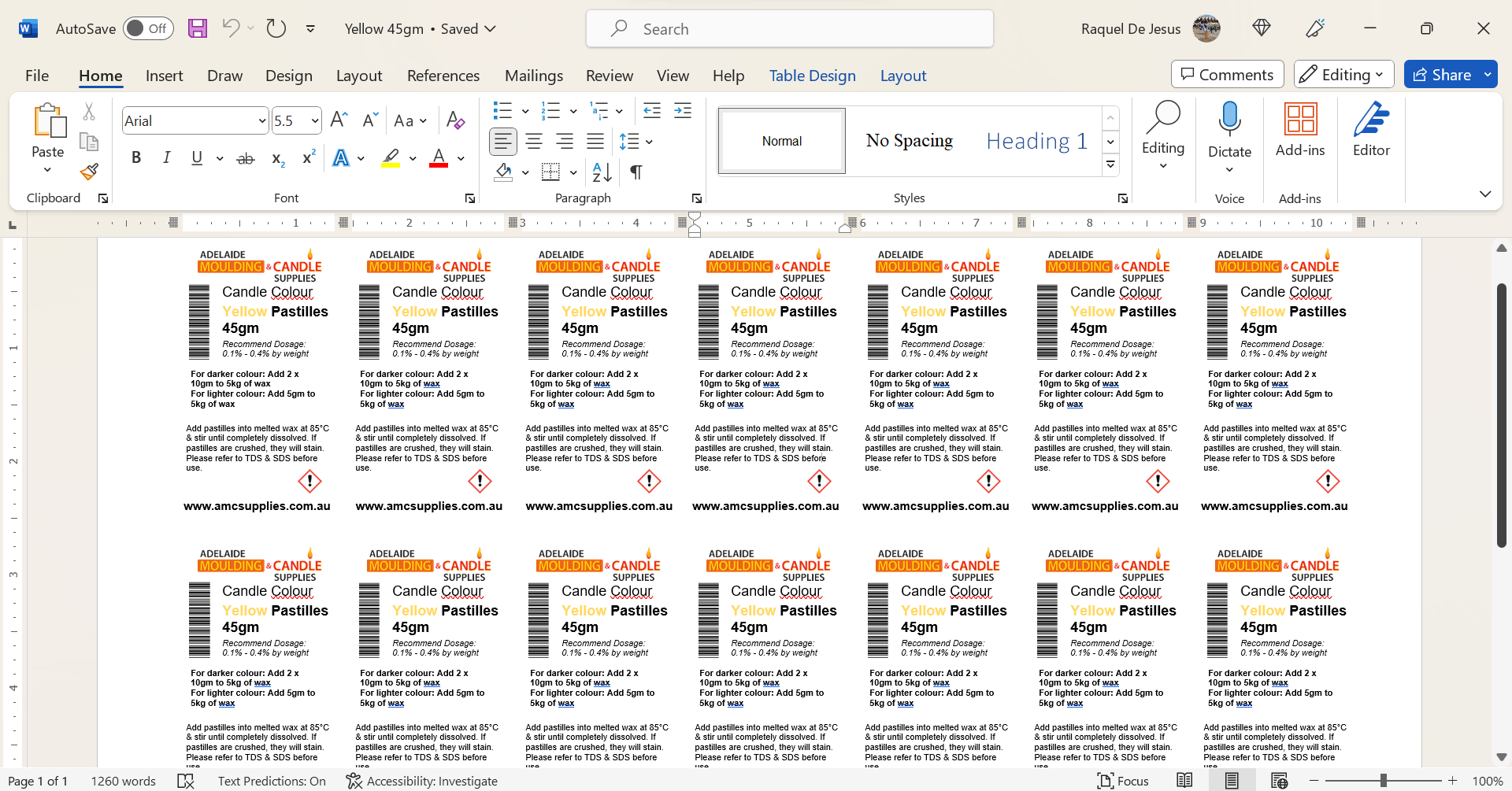Image resolution: width=1512 pixels, height=791 pixels.
Task: Open the File menu
Action: point(37,76)
